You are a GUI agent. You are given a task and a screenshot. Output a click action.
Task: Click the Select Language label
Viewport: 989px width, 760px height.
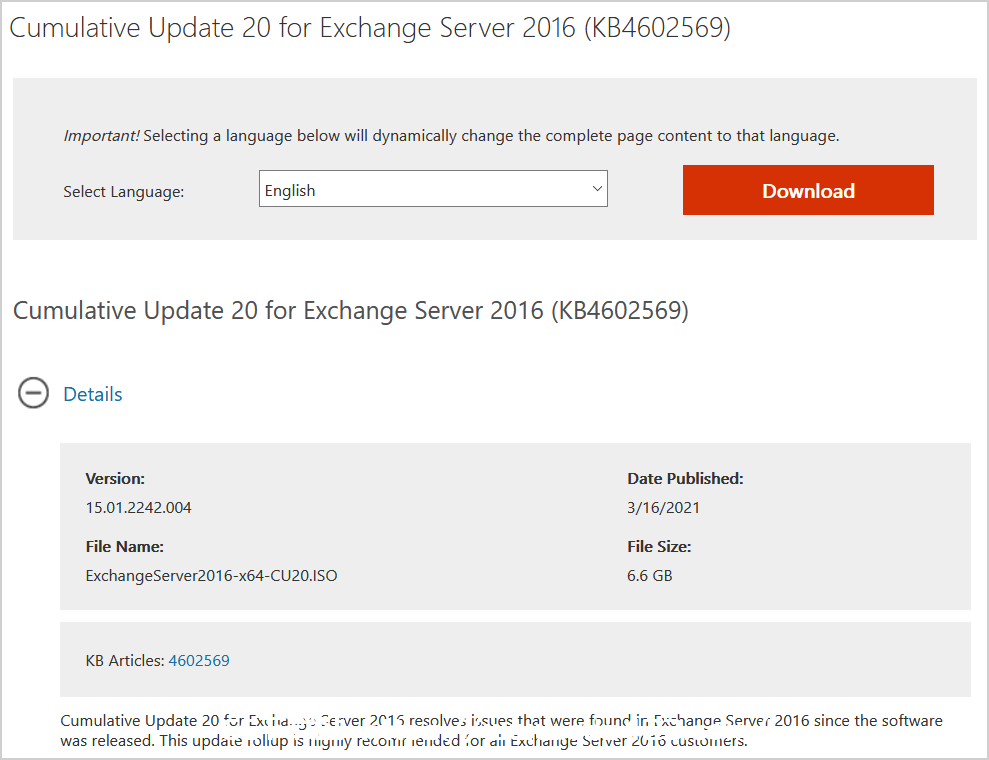click(124, 192)
